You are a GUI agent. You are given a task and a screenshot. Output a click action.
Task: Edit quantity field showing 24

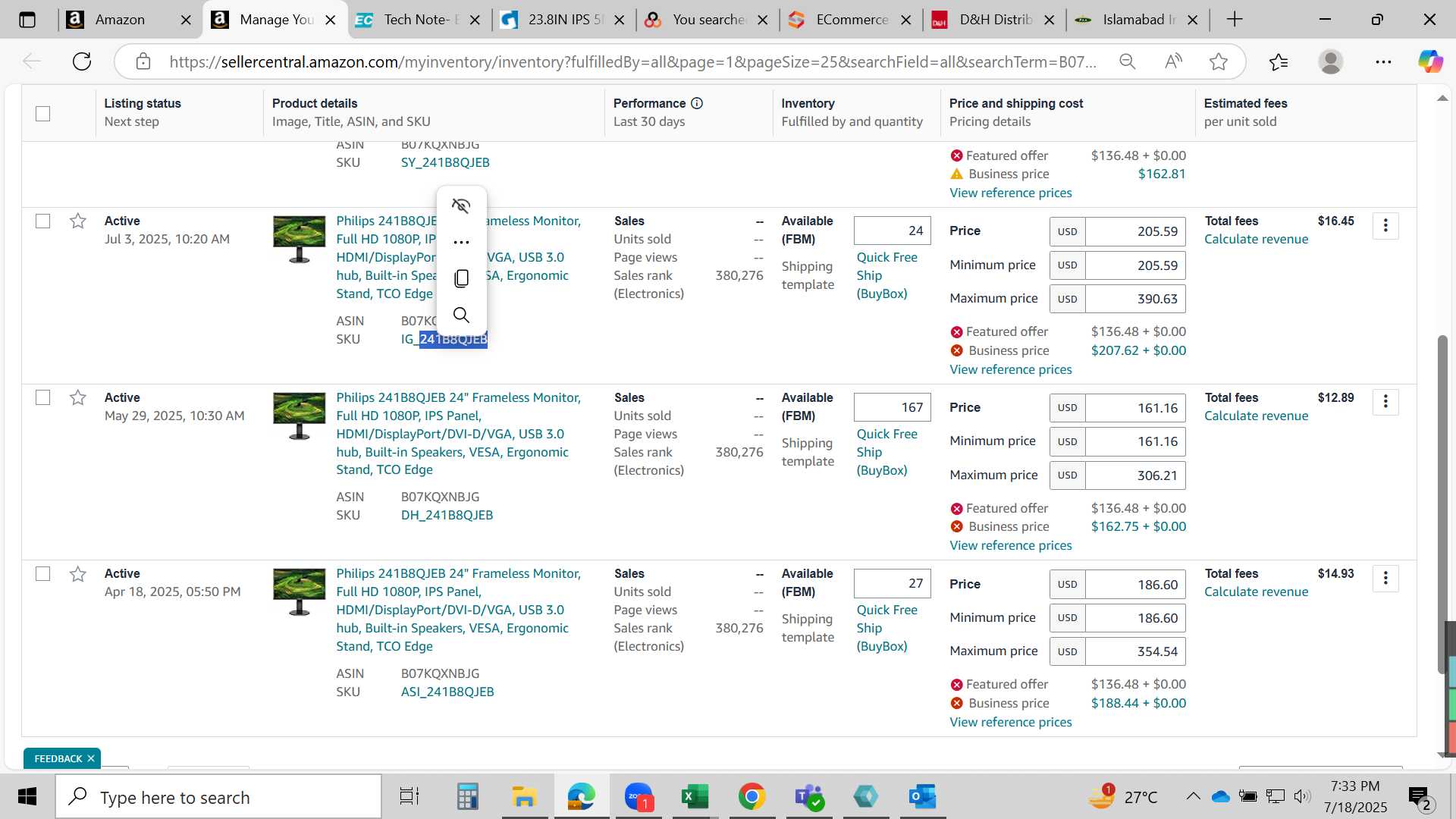click(892, 231)
